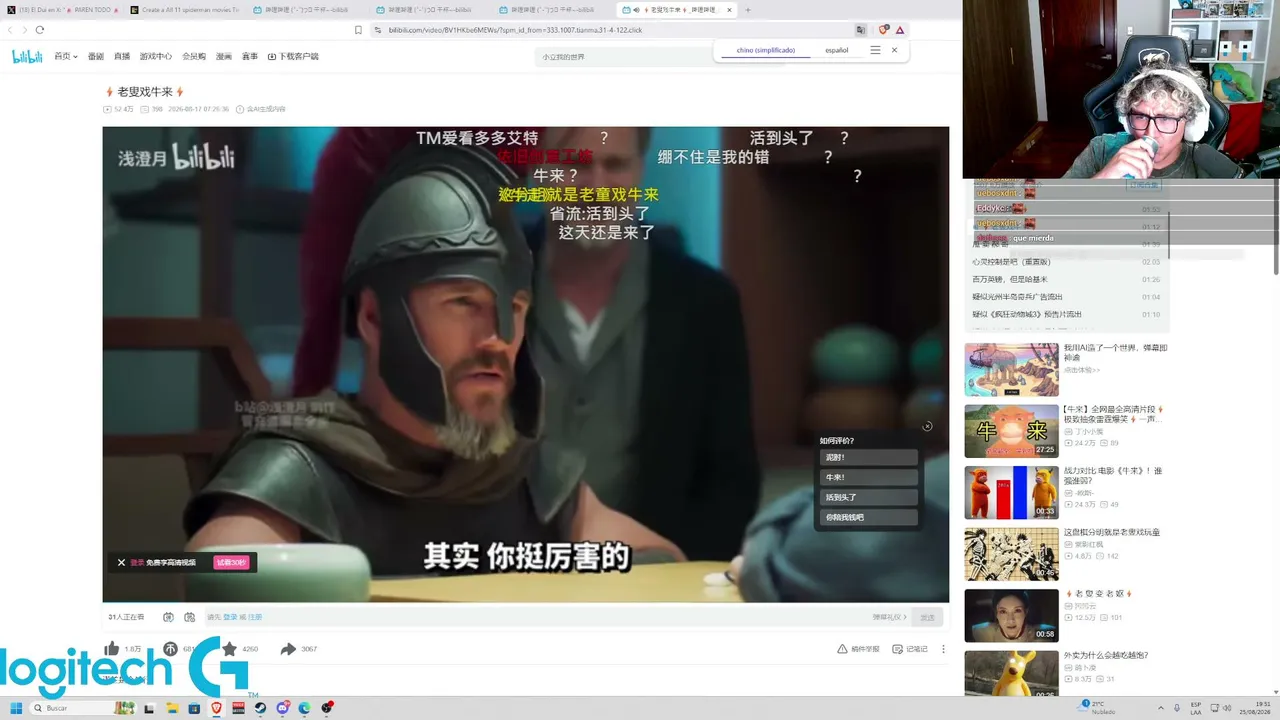
Task: Open the 赛事 navigation link
Action: (x=250, y=57)
